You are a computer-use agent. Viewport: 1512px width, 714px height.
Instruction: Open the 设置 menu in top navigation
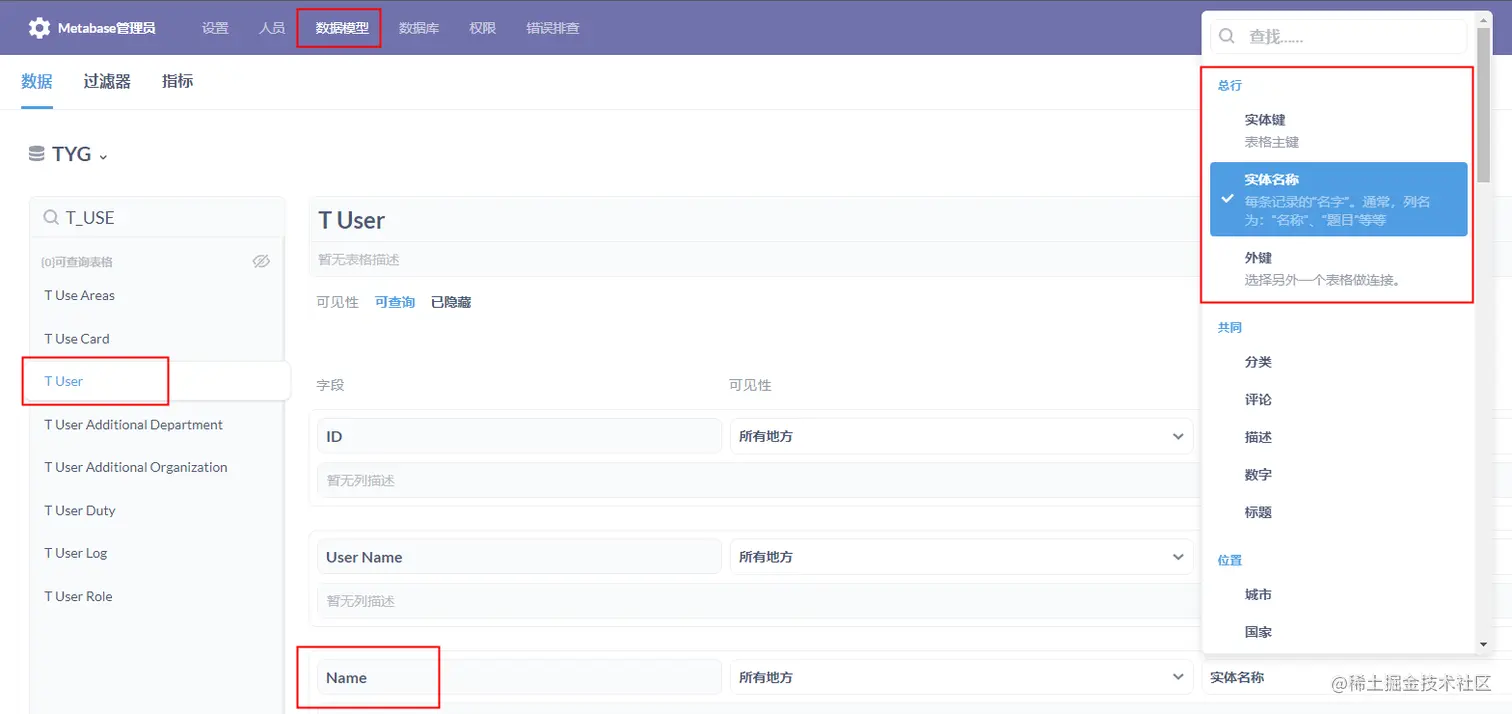pos(215,28)
